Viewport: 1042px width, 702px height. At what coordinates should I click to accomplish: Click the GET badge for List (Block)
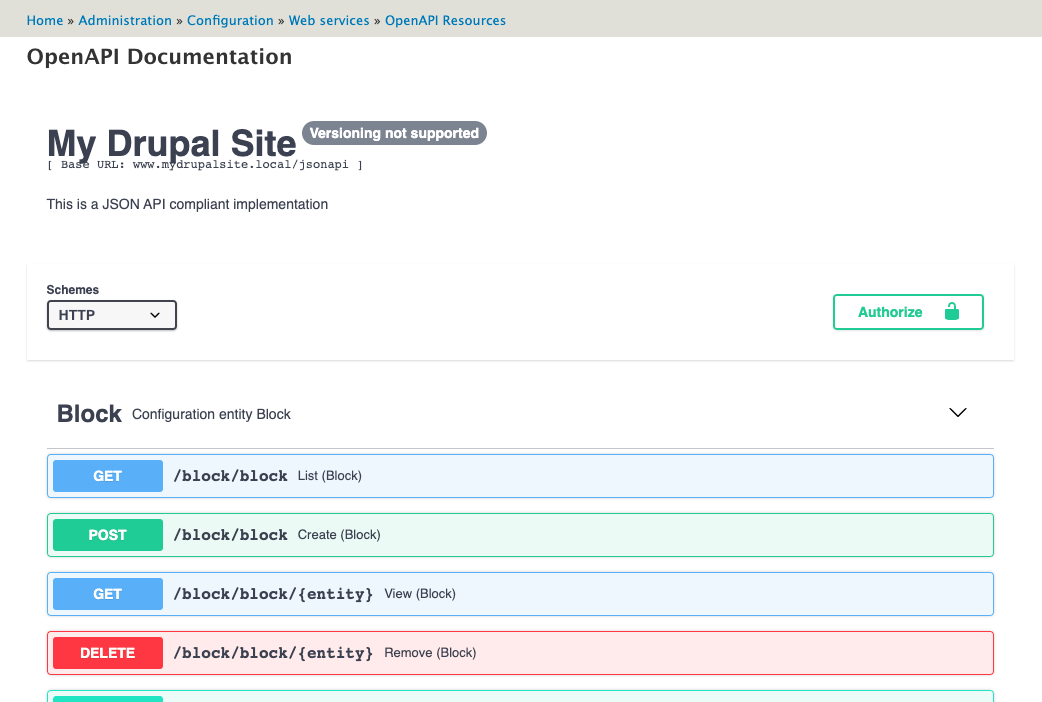tap(108, 476)
